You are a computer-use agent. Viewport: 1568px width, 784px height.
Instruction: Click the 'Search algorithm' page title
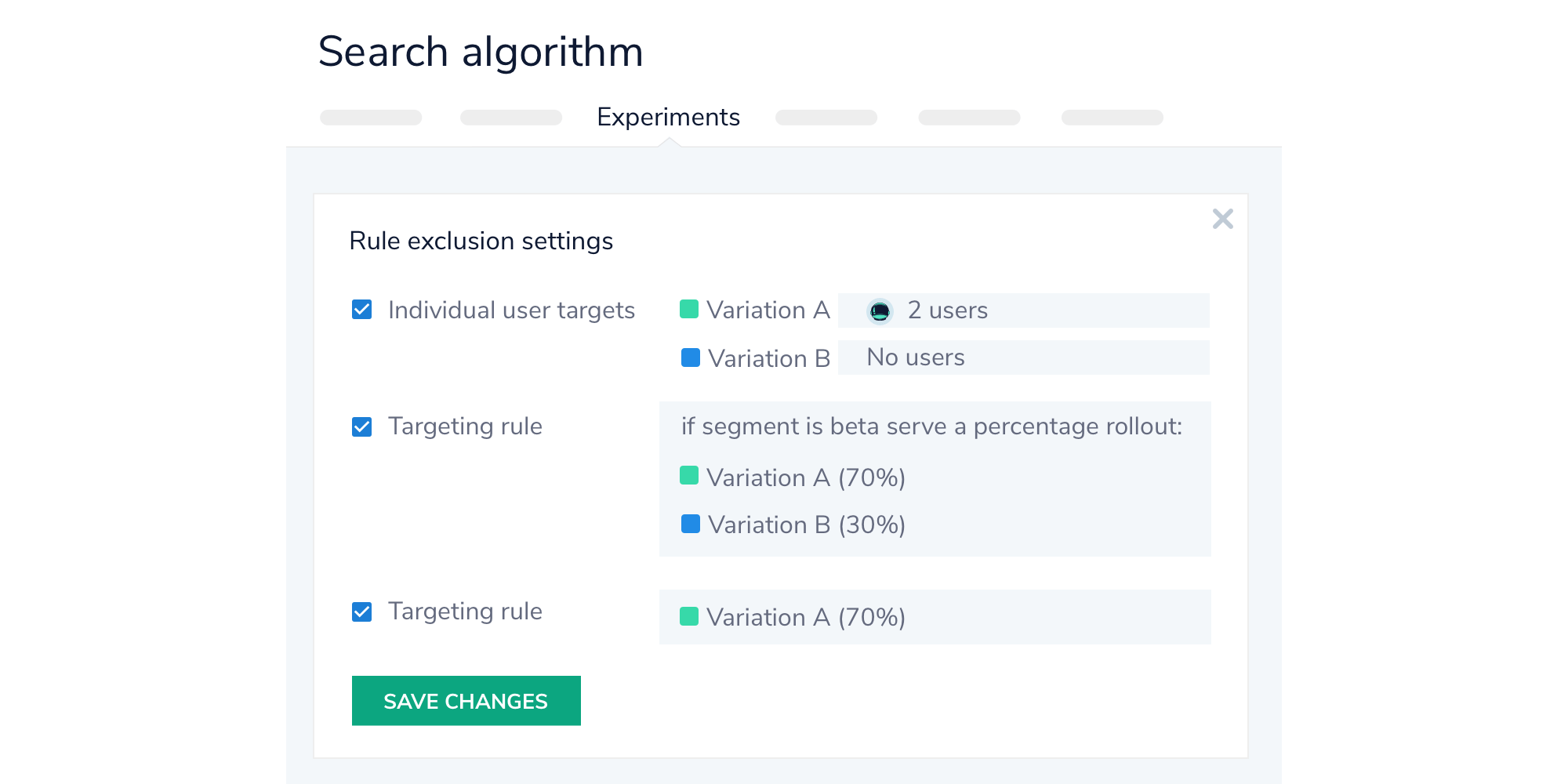coord(481,53)
